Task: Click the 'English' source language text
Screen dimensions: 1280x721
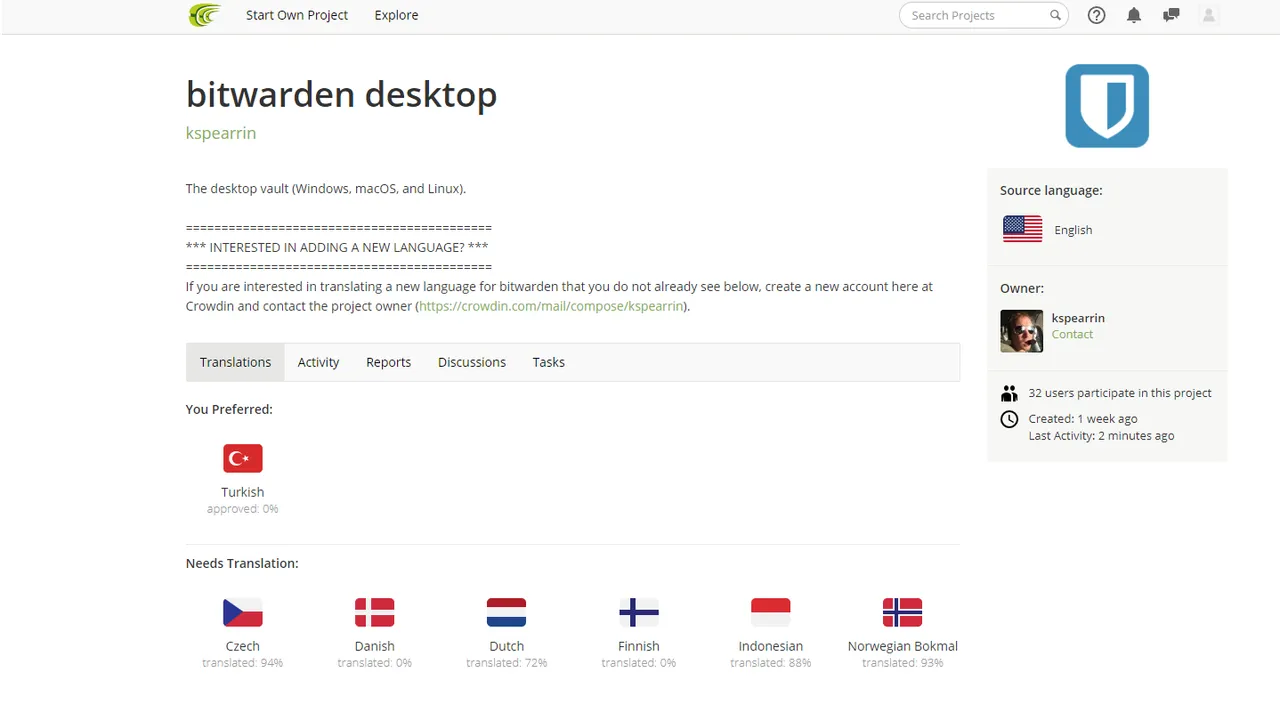Action: pyautogui.click(x=1073, y=230)
